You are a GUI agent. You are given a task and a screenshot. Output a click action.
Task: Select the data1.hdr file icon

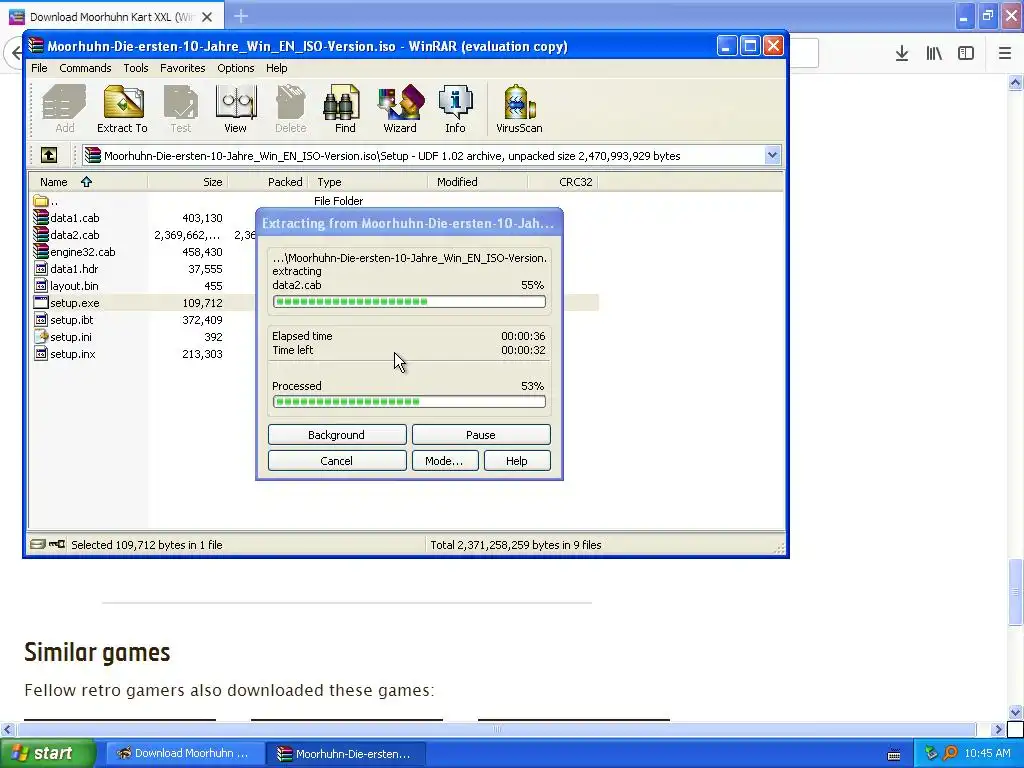pyautogui.click(x=40, y=268)
